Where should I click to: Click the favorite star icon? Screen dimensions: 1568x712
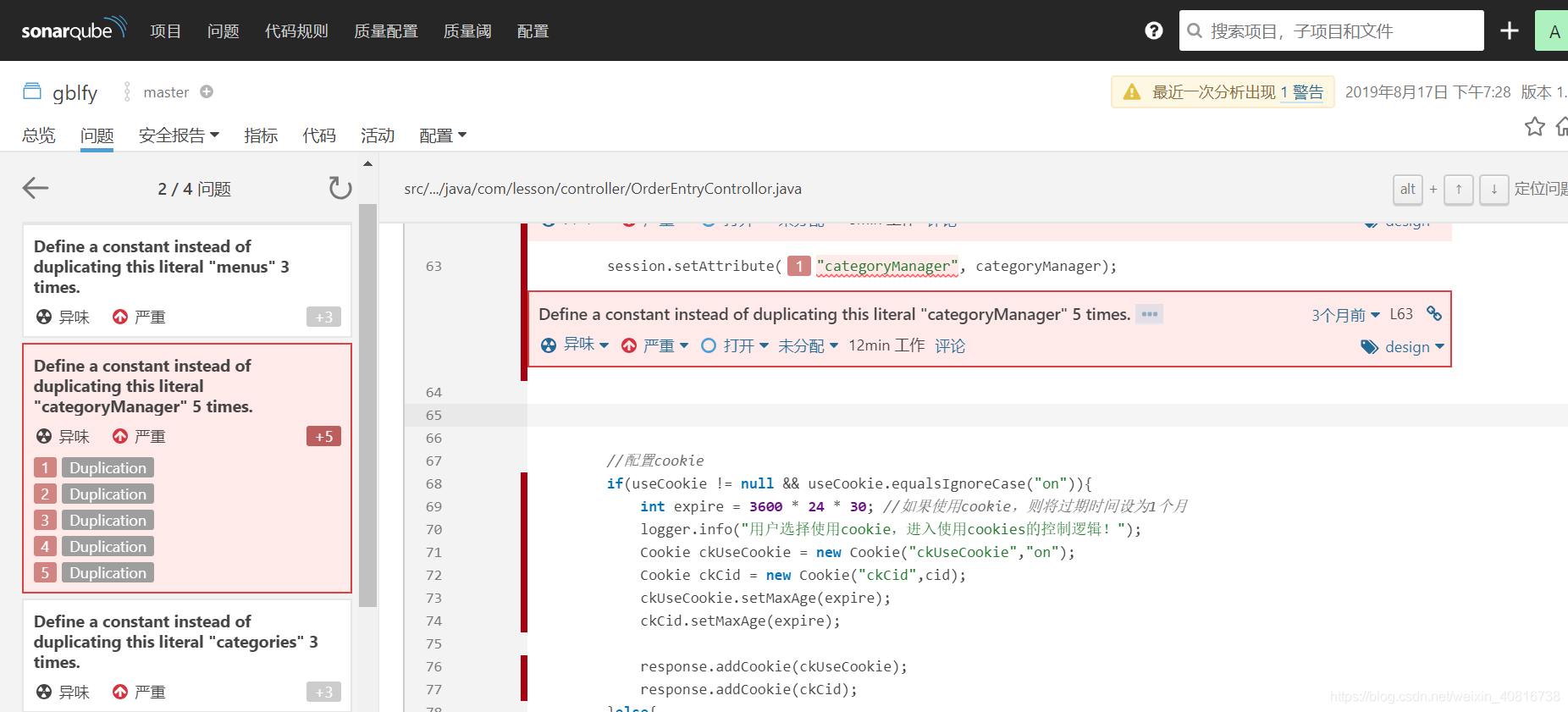[1534, 127]
